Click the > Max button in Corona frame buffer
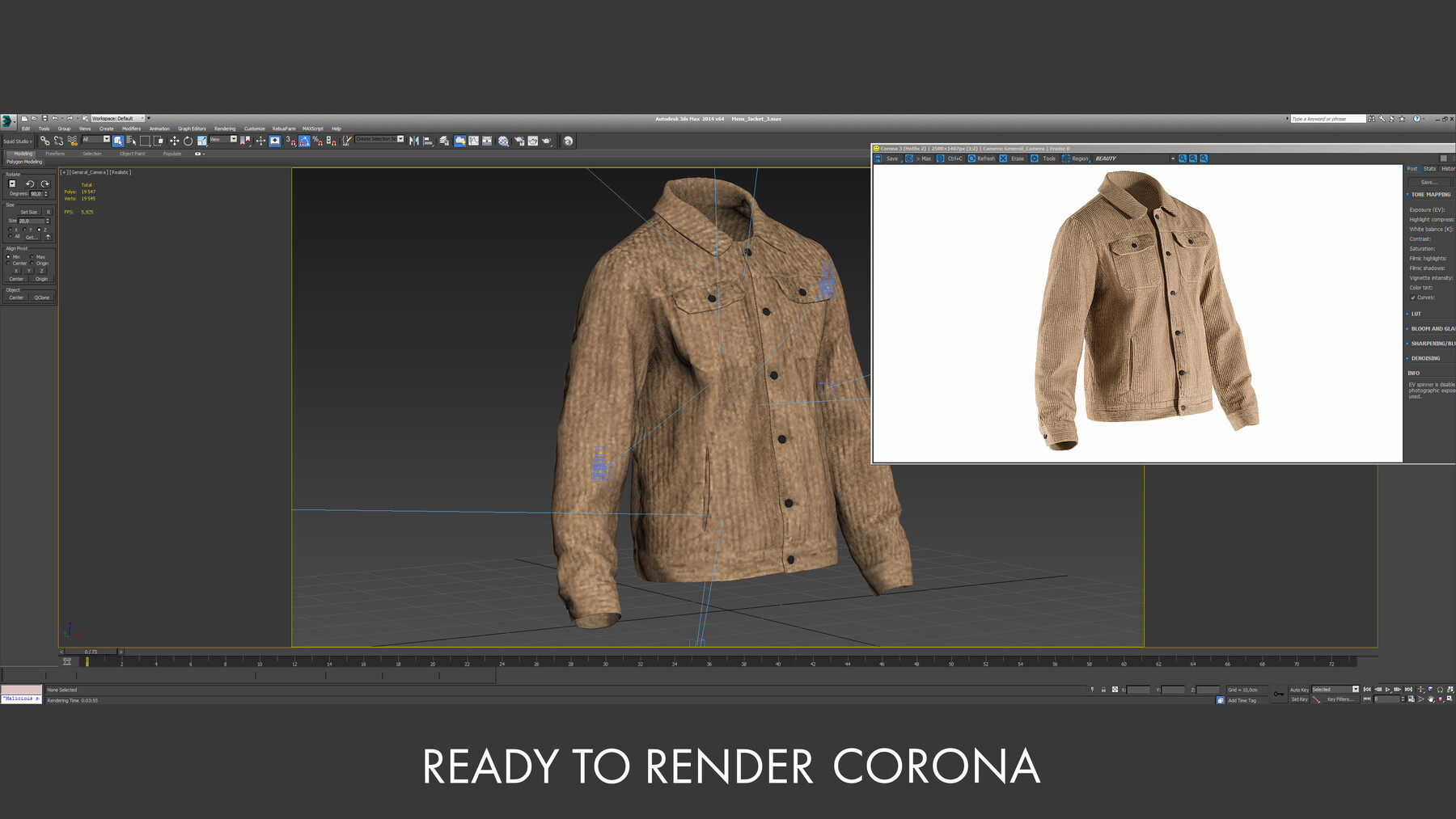The image size is (1456, 819). (919, 158)
